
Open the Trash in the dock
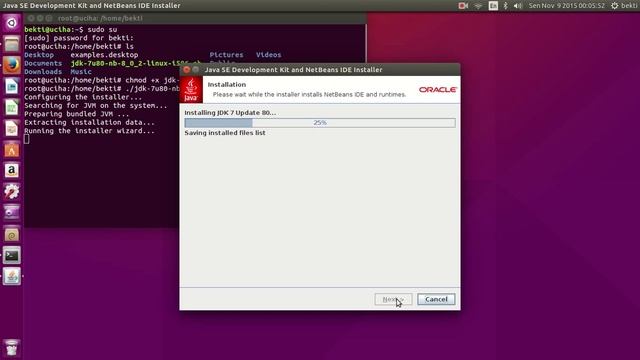[x=11, y=347]
